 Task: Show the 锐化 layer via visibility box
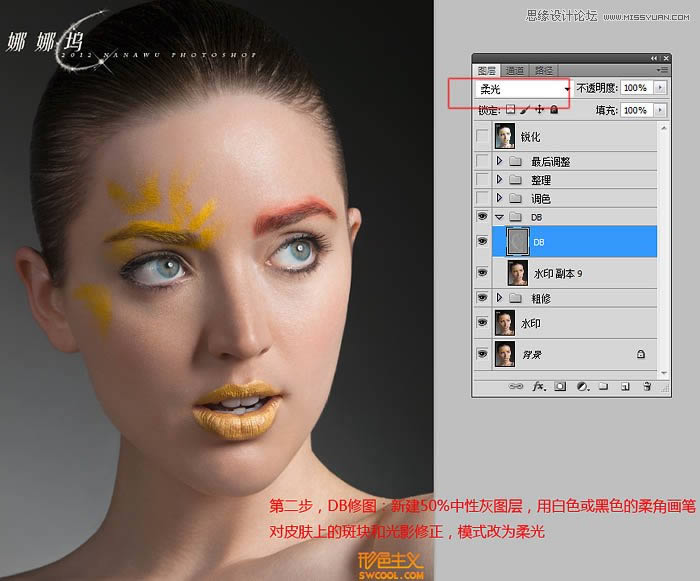(x=484, y=137)
